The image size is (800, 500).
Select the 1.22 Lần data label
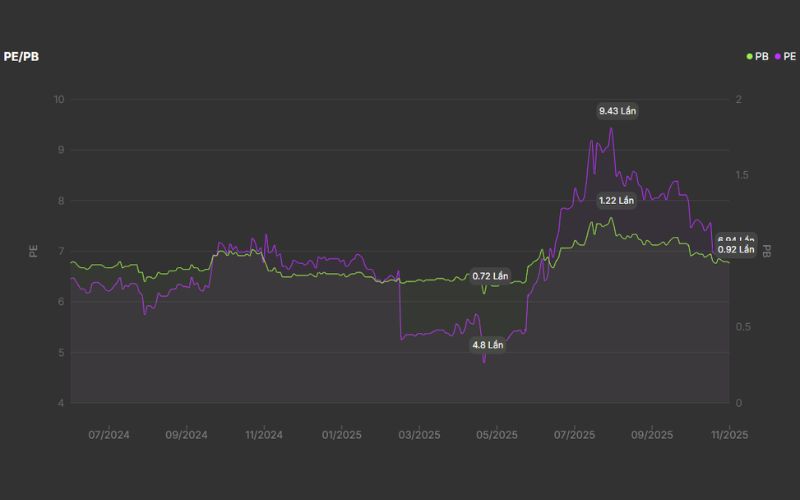tap(616, 200)
